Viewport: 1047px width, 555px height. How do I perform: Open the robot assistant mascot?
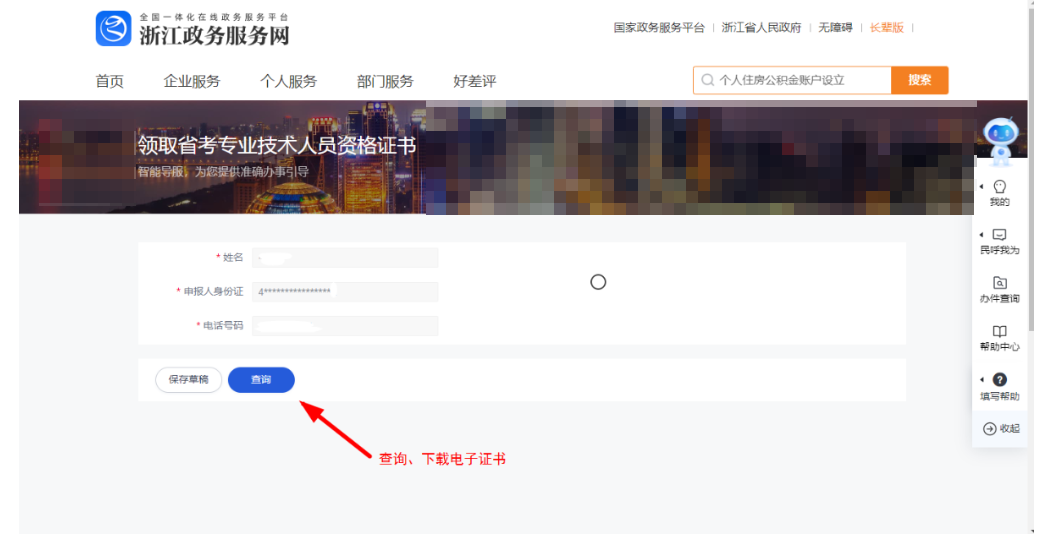[999, 140]
